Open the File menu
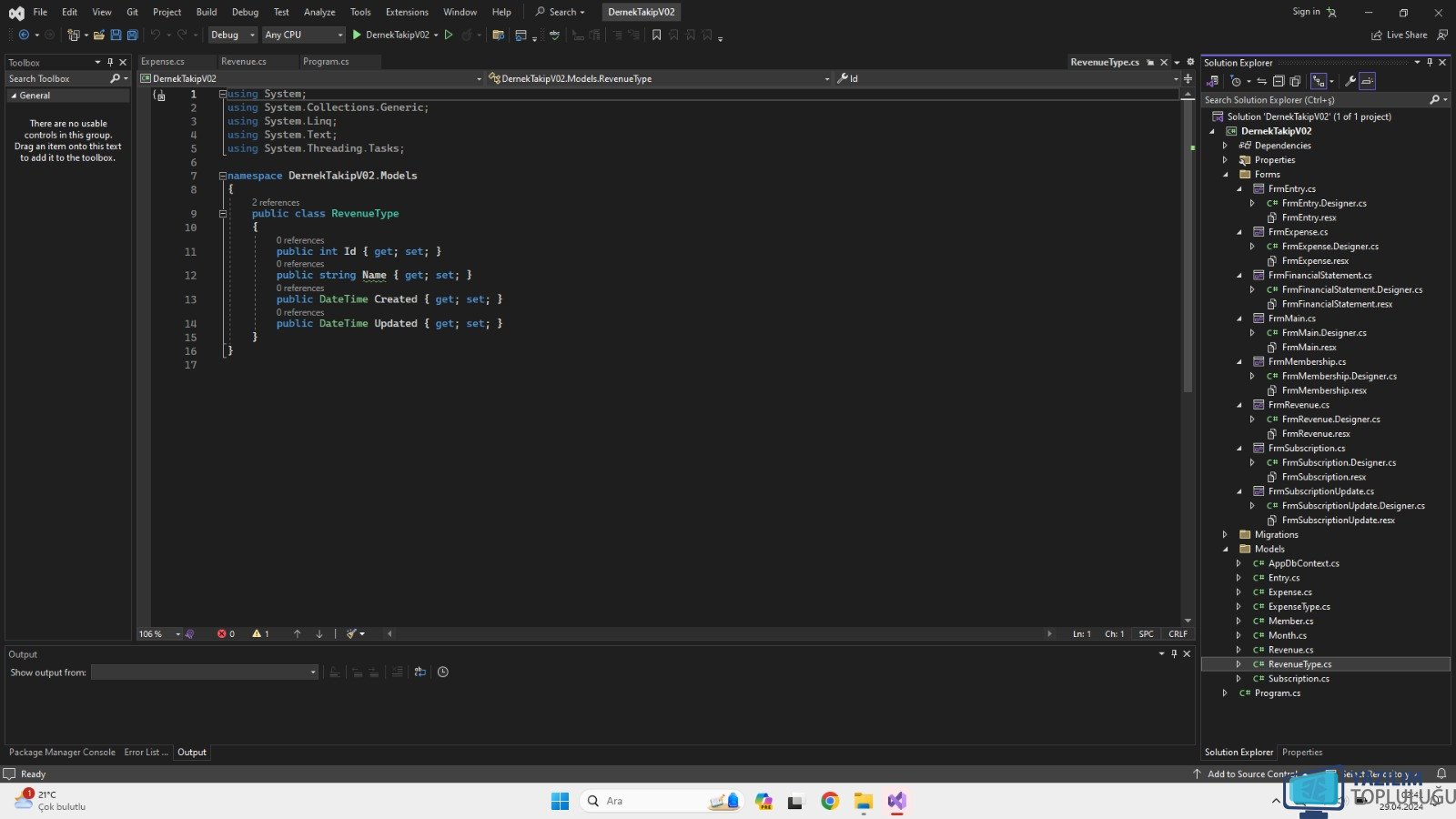The width and height of the screenshot is (1456, 819). pyautogui.click(x=40, y=12)
